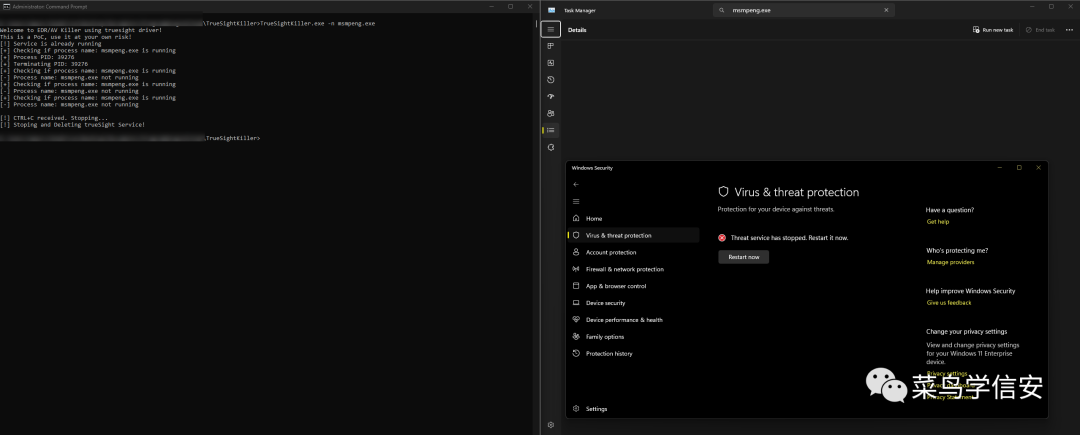Go back in Windows Security

point(576,184)
